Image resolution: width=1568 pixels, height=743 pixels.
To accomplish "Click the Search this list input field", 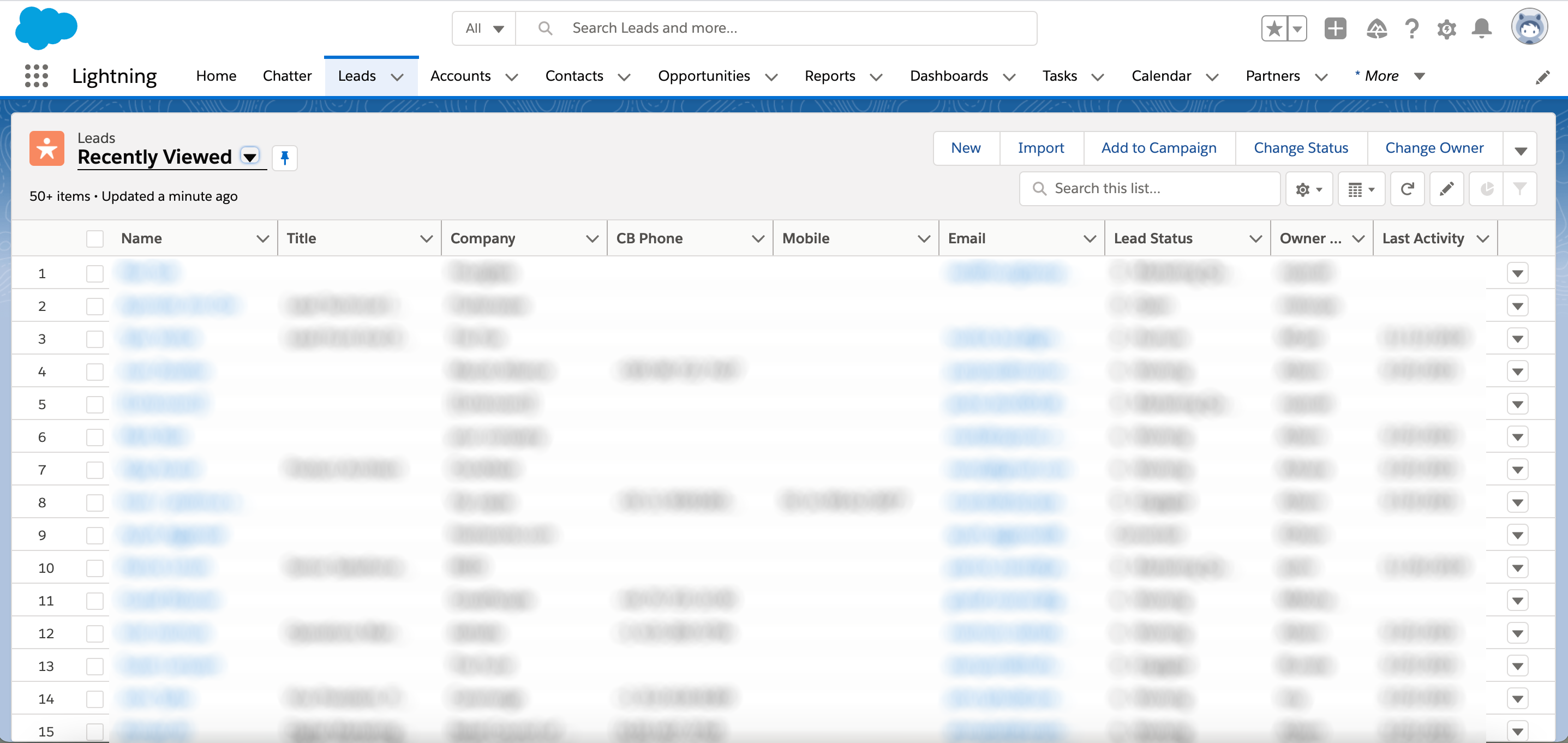I will [1152, 188].
